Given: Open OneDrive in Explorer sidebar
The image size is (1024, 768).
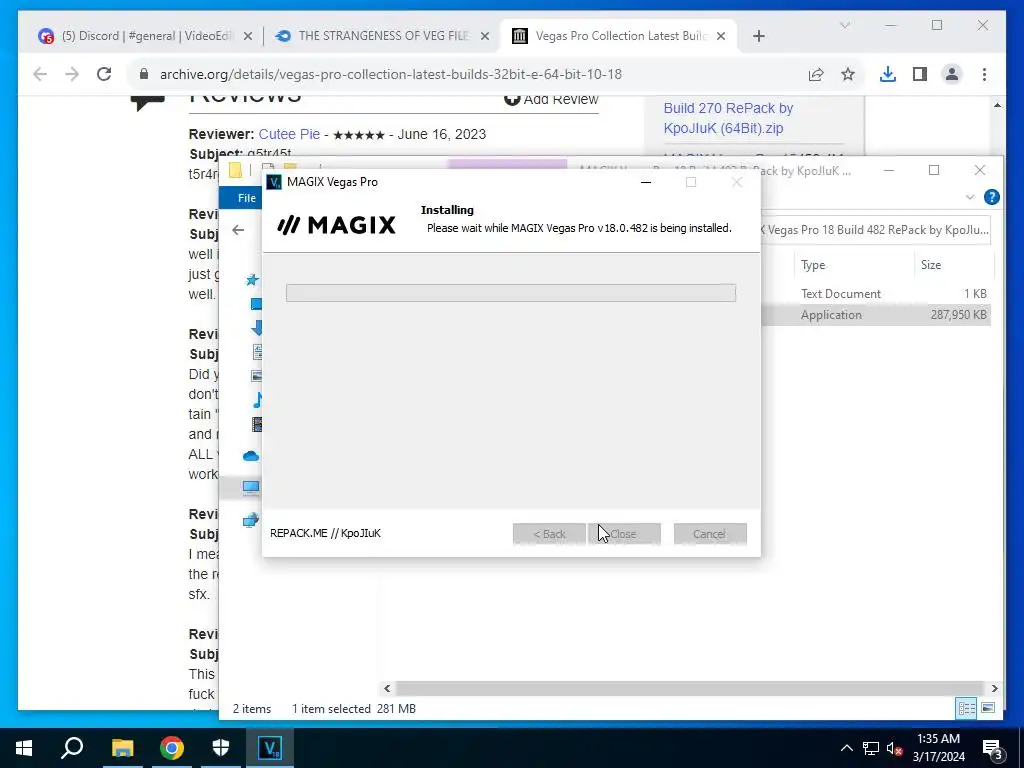Looking at the screenshot, I should click(x=251, y=456).
